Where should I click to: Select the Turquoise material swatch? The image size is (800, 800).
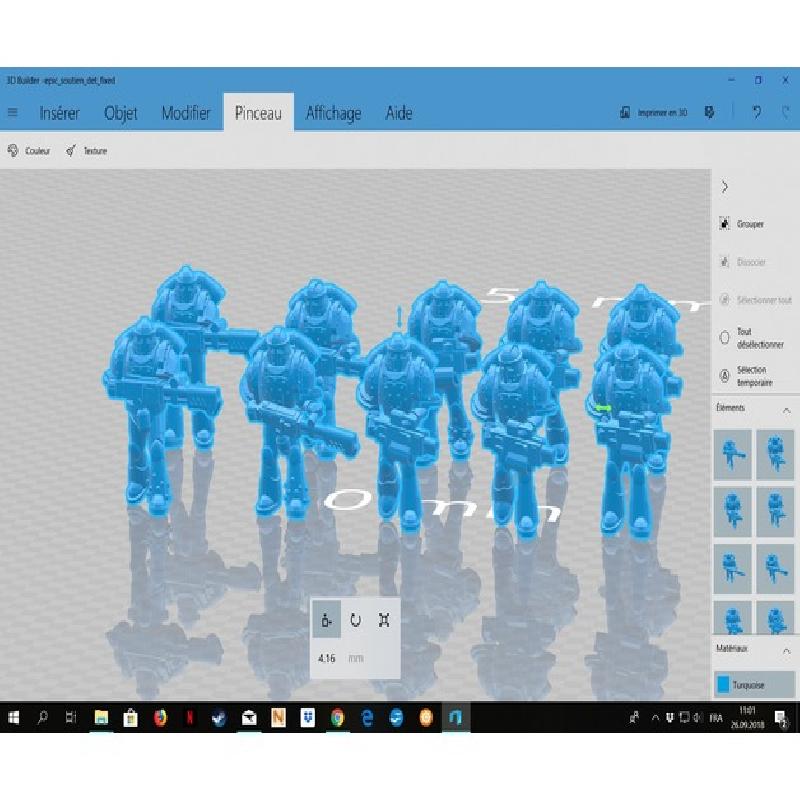754,685
